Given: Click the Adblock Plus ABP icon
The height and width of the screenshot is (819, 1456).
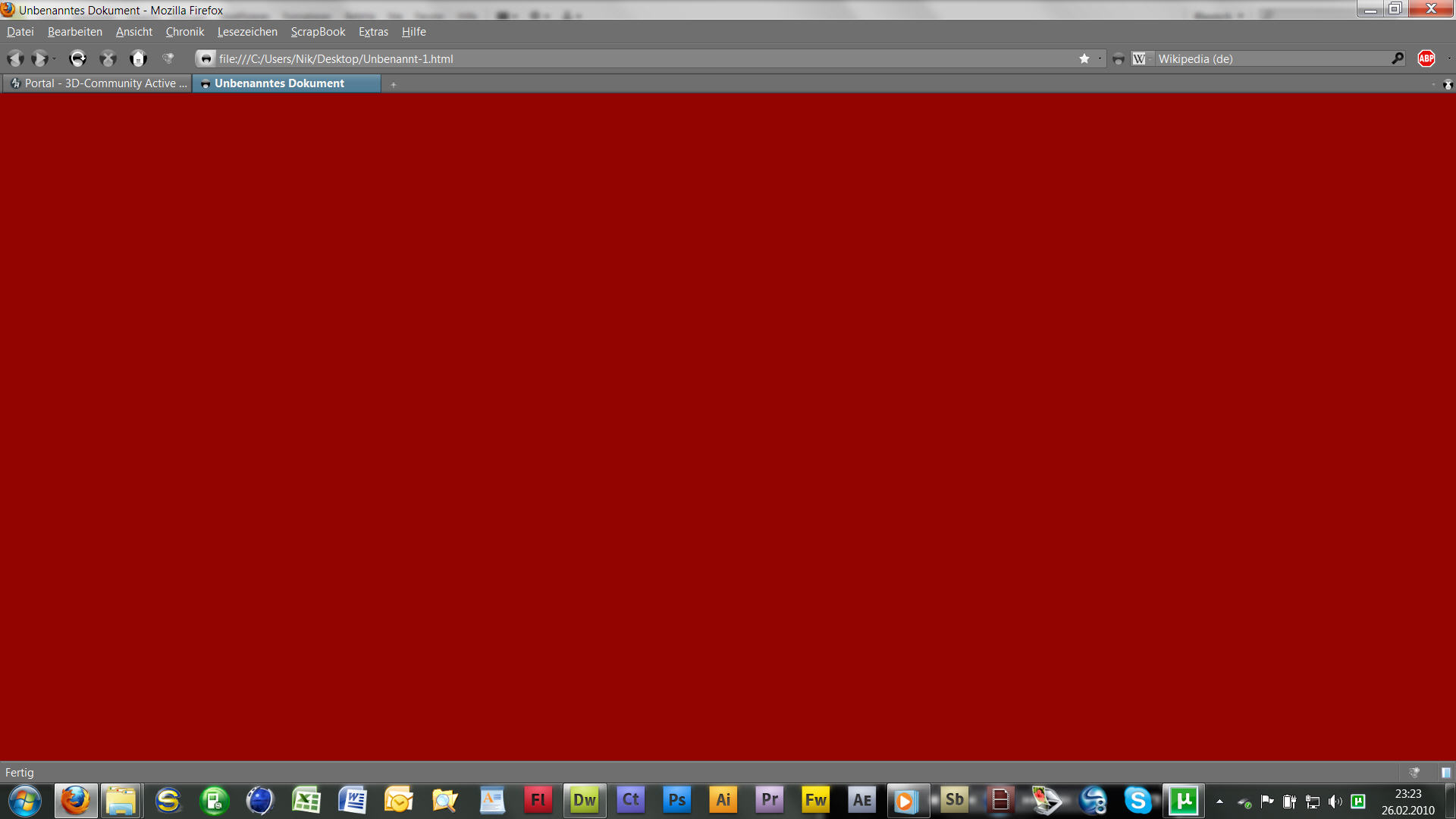Looking at the screenshot, I should tap(1426, 58).
